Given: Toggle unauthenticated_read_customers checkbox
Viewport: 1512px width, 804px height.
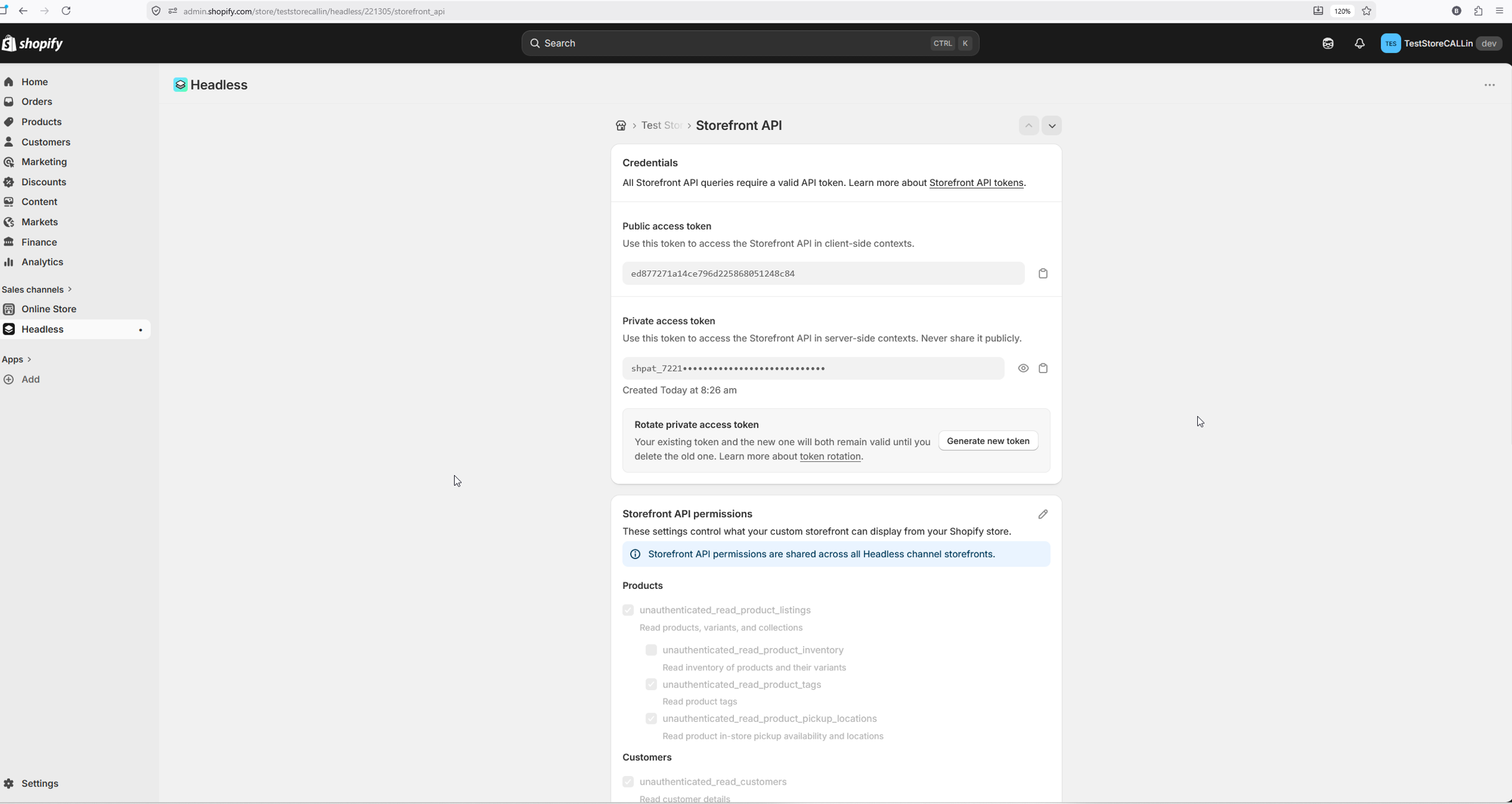Looking at the screenshot, I should pyautogui.click(x=628, y=782).
